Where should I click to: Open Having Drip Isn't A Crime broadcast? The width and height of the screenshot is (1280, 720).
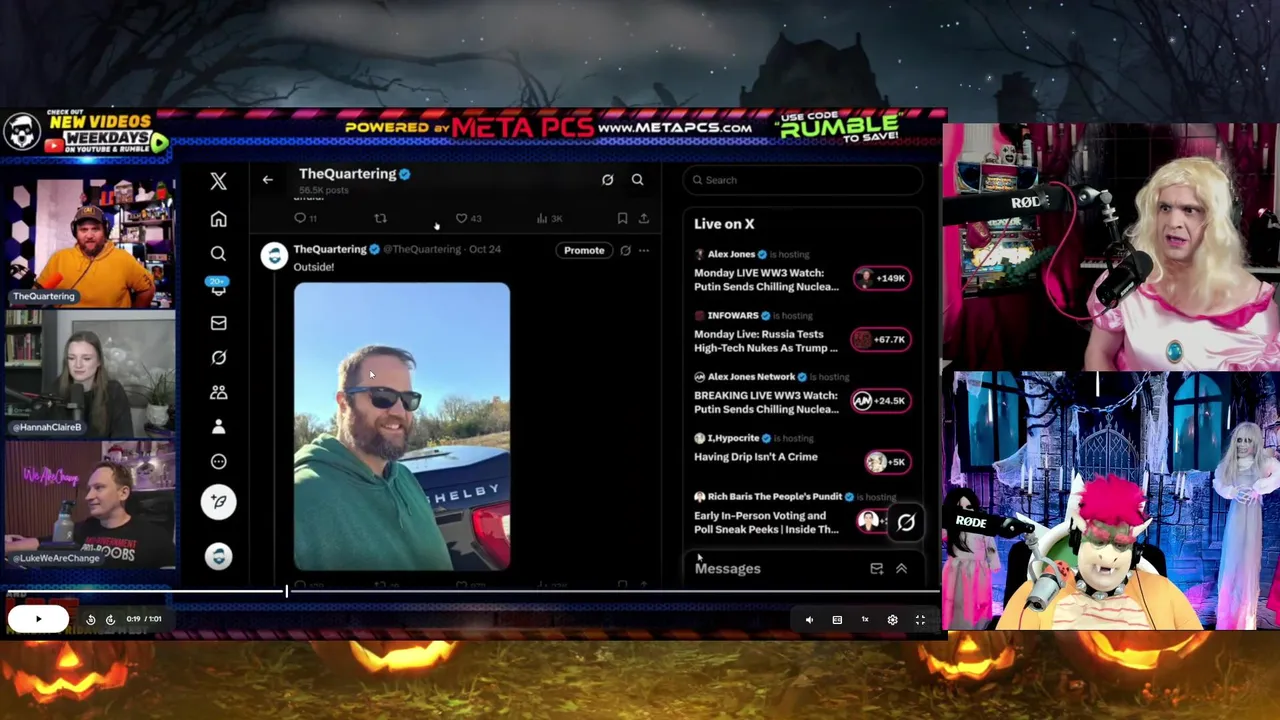756,457
